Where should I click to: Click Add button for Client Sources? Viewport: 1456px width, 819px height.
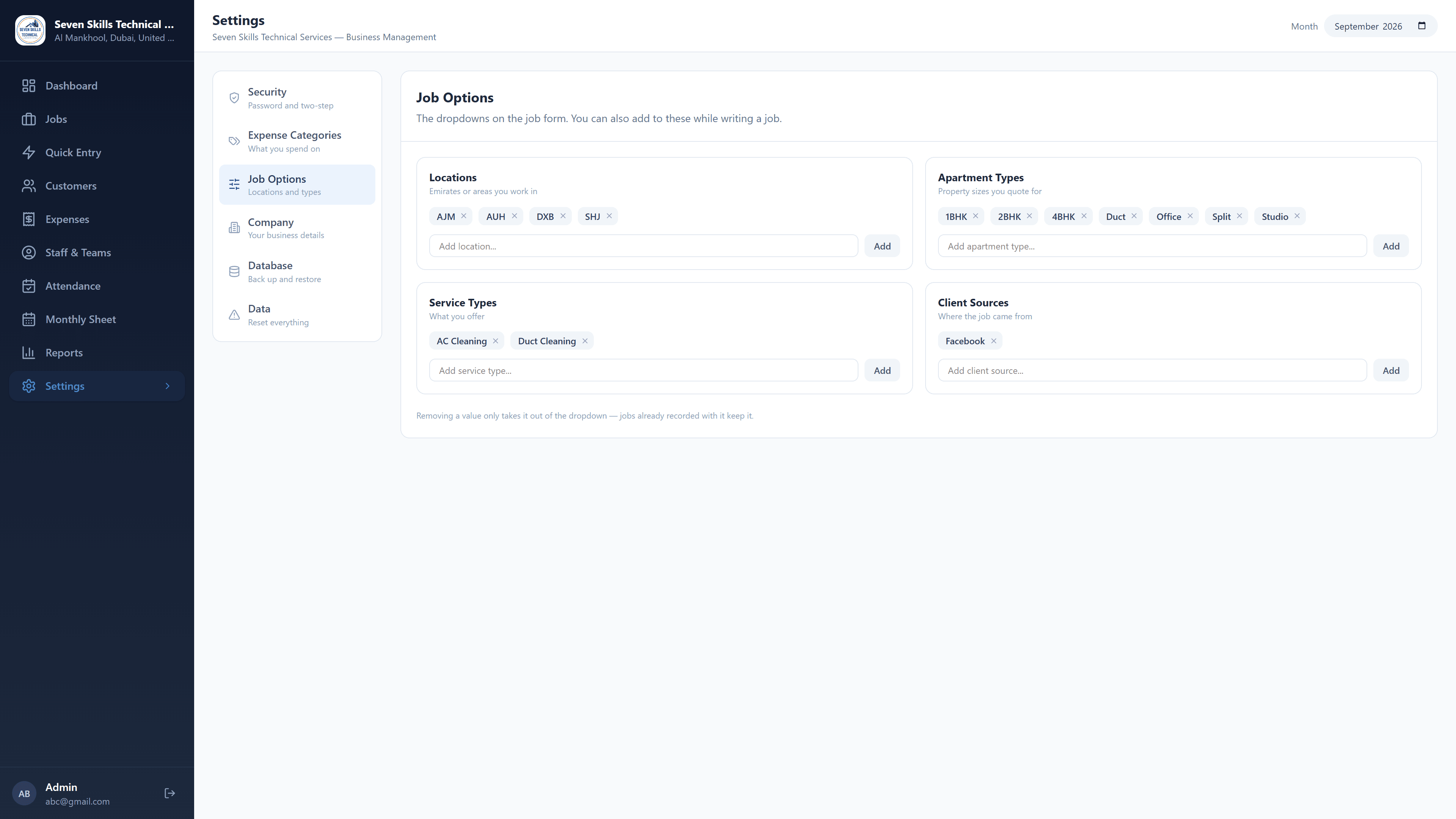tap(1391, 370)
